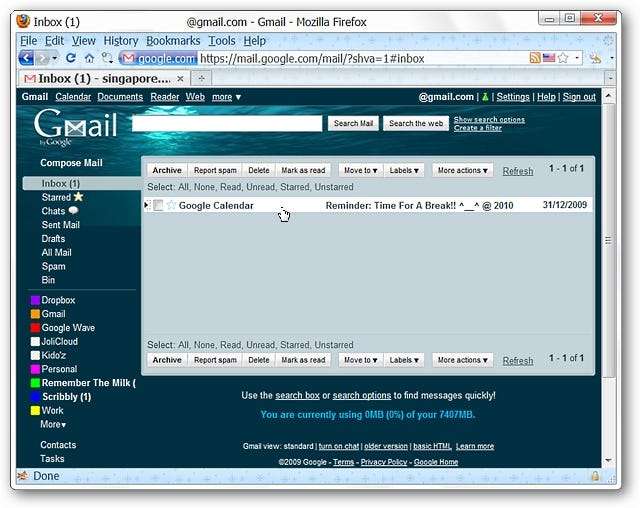Viewport: 640px width, 508px height.
Task: Click the red Google Wave label color
Action: (x=36, y=328)
